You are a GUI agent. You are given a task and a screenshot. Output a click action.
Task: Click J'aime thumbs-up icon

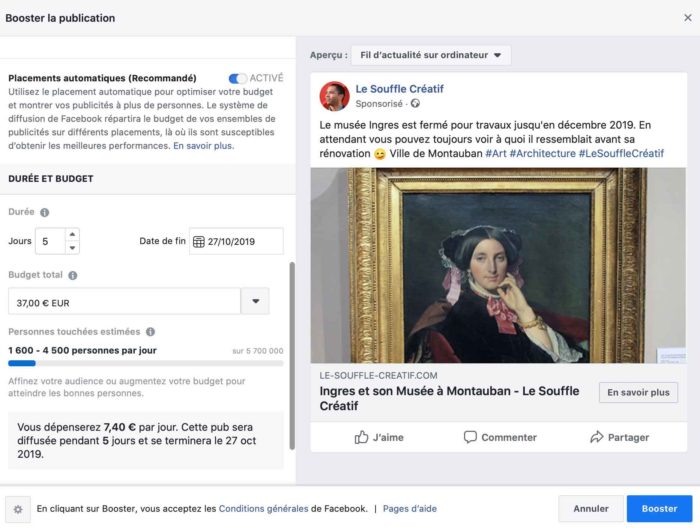pyautogui.click(x=361, y=437)
